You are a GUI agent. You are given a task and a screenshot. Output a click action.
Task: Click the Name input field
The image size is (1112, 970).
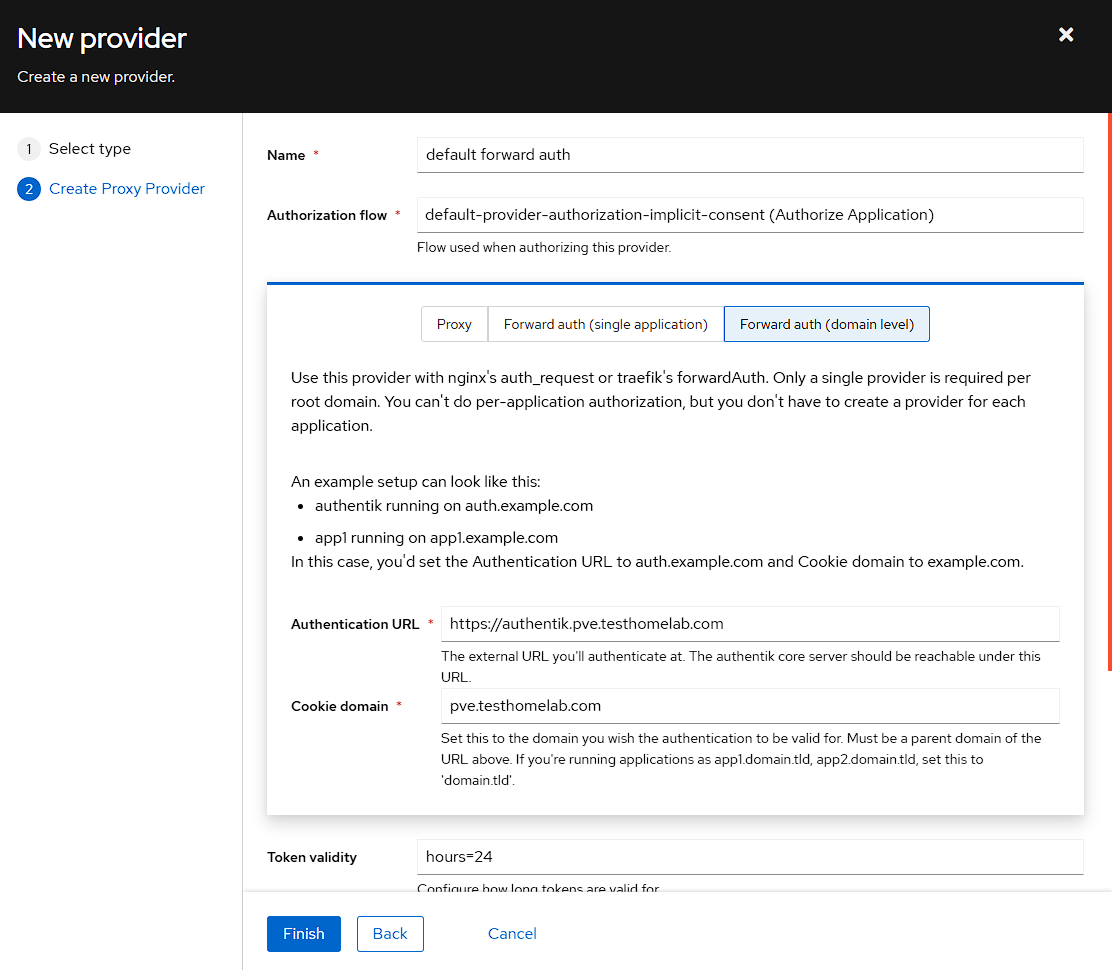pyautogui.click(x=749, y=155)
